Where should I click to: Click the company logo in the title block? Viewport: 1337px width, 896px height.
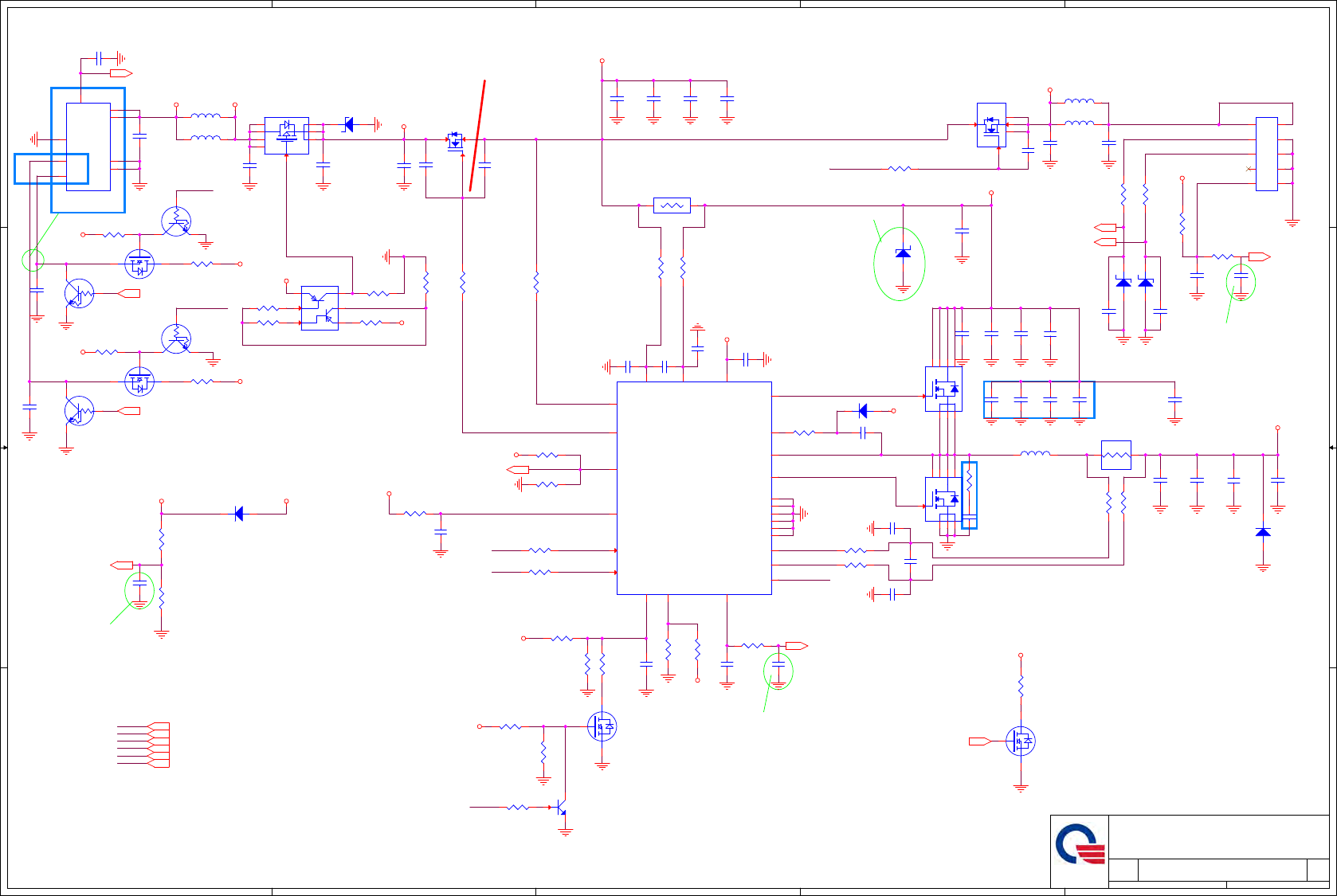click(x=1080, y=844)
